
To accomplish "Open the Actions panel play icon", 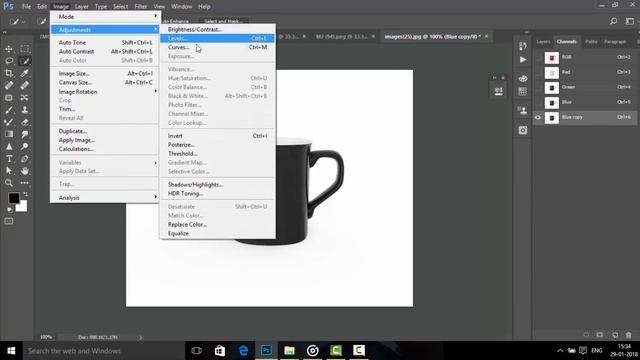I will coord(523,60).
